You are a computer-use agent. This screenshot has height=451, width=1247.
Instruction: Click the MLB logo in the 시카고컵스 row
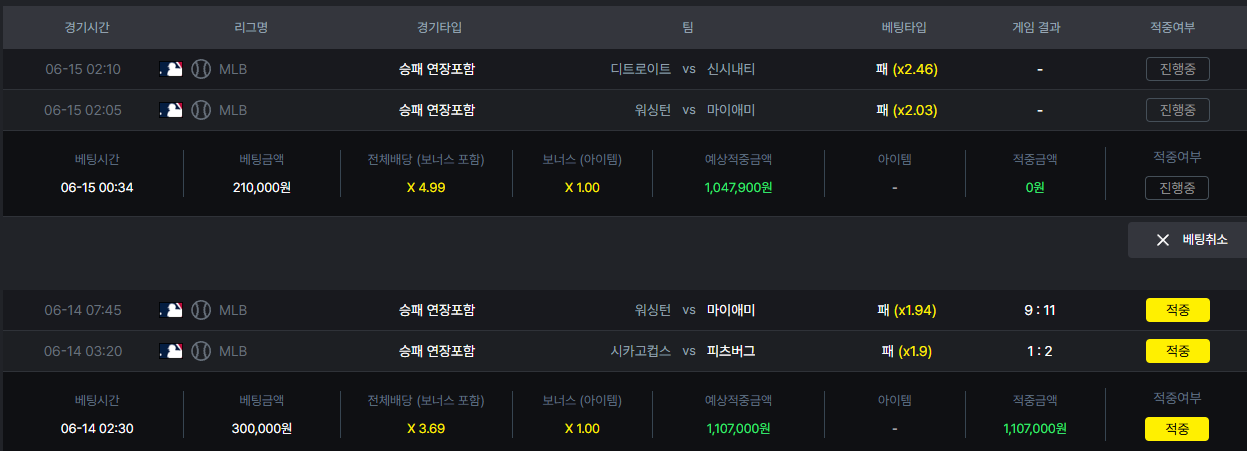(x=171, y=351)
